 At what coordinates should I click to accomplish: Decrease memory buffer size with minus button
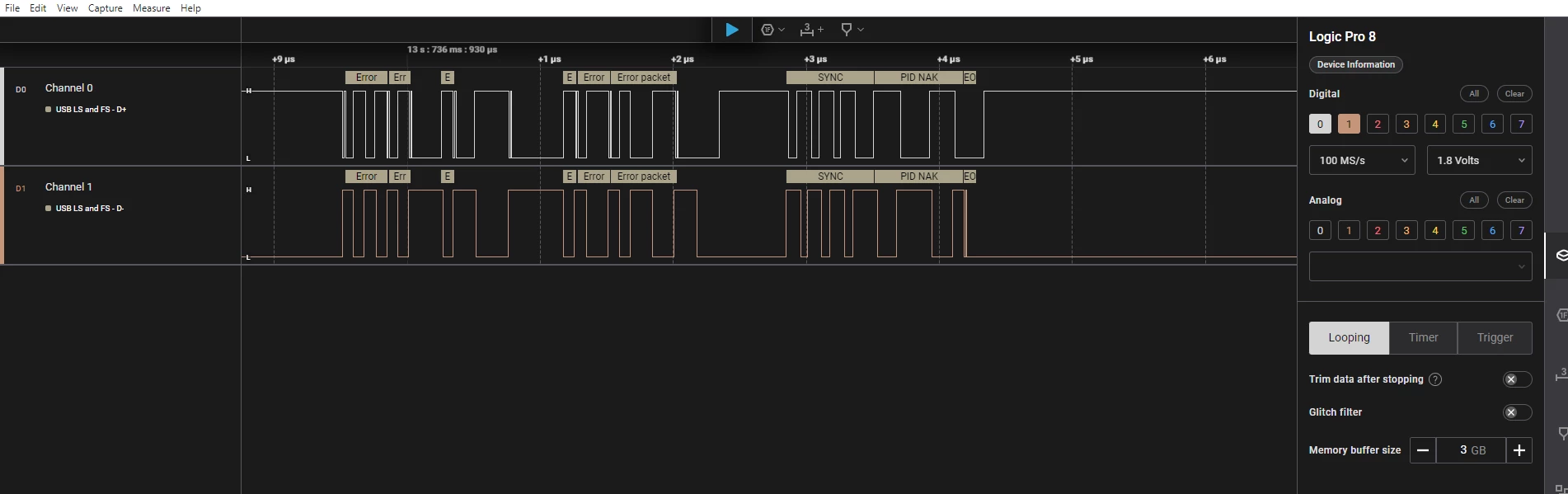point(1422,450)
